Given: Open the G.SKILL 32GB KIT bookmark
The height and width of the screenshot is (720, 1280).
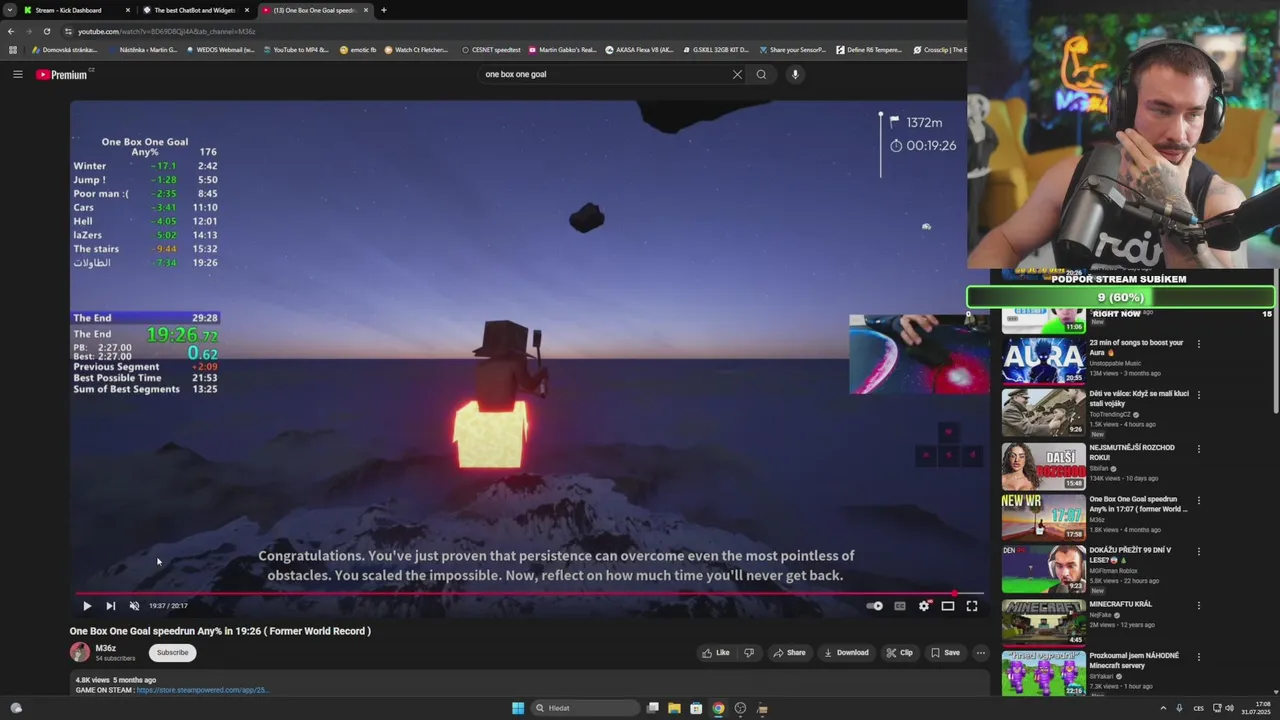Looking at the screenshot, I should tap(715, 50).
